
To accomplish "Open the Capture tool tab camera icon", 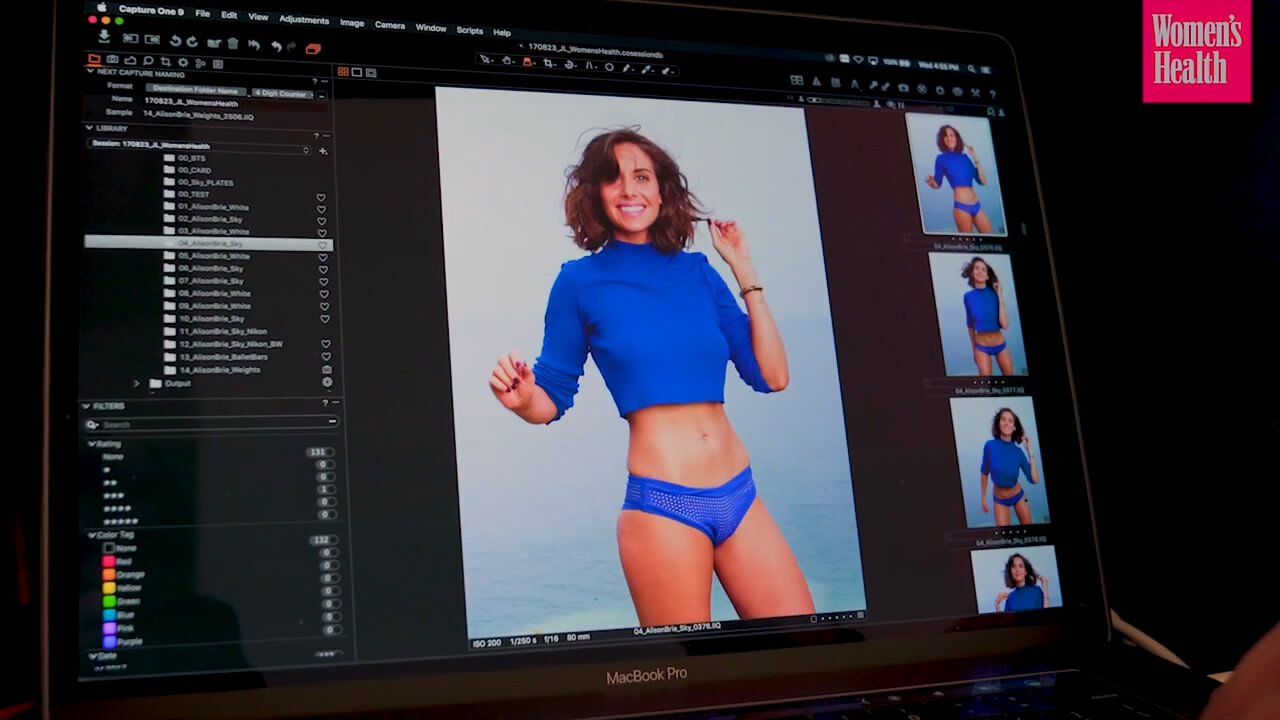I will pos(112,61).
